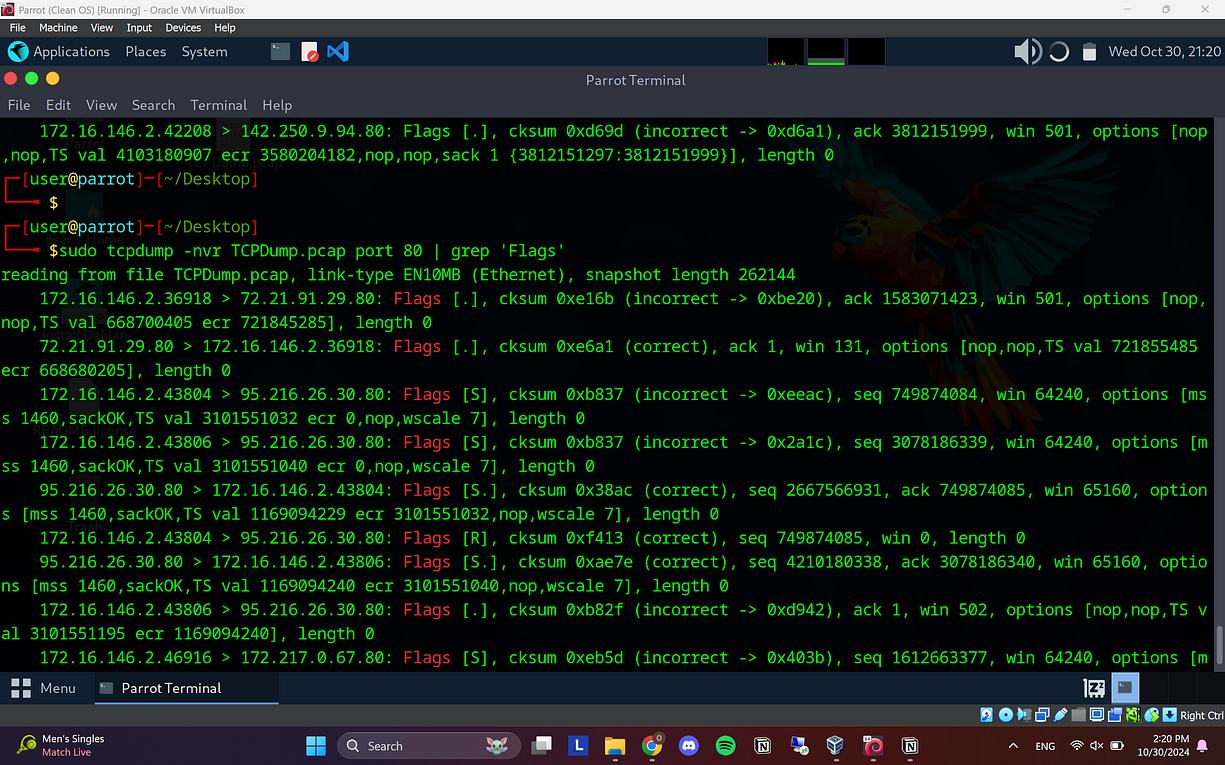This screenshot has height=765, width=1225.
Task: Open the USB devices icon in VirtualBox status bar
Action: 1060,715
